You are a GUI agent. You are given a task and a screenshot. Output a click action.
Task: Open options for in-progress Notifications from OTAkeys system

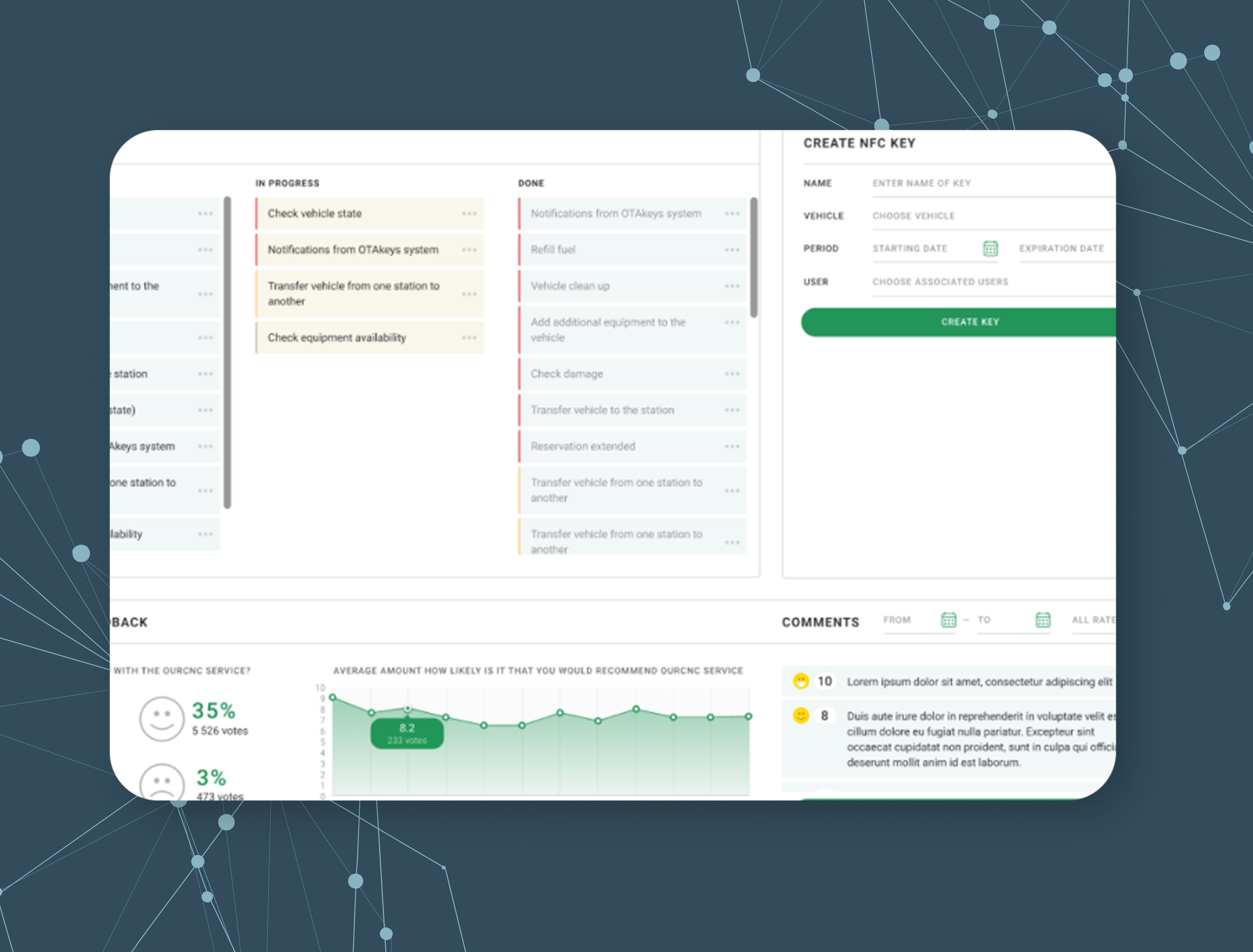469,250
